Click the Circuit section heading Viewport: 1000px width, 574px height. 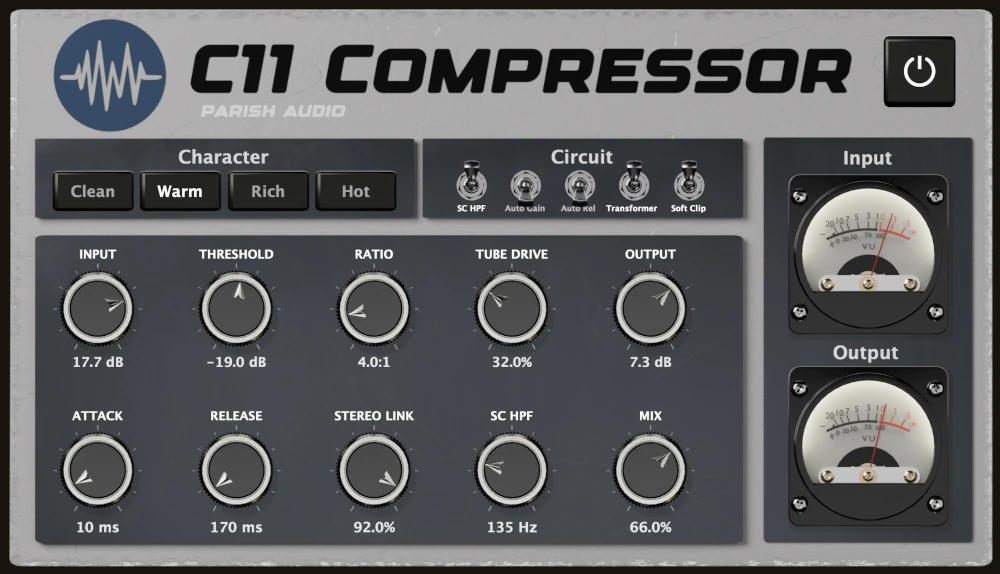point(582,157)
